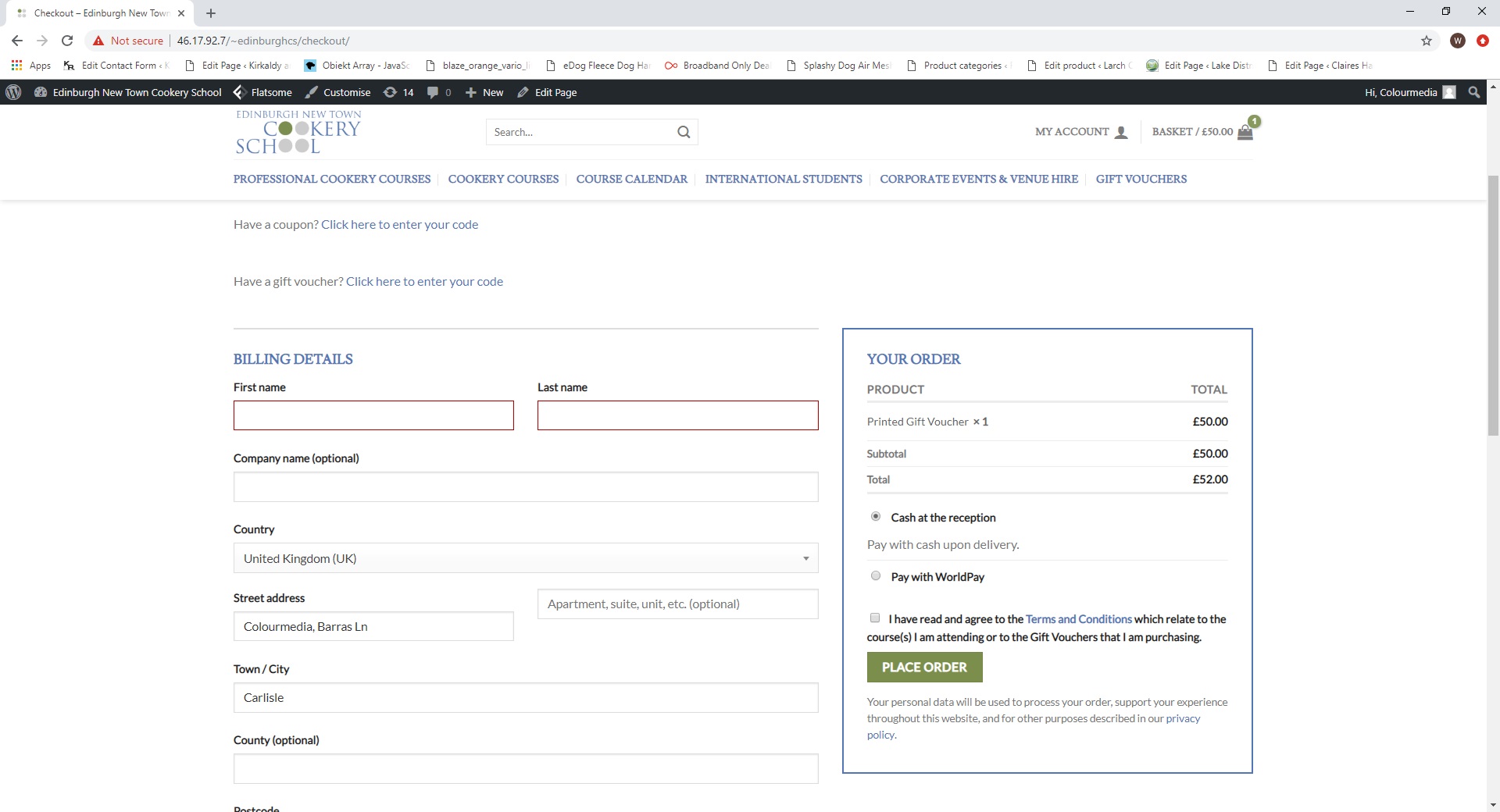The width and height of the screenshot is (1500, 812).
Task: Open the Flatsome theme menu
Action: click(x=263, y=92)
